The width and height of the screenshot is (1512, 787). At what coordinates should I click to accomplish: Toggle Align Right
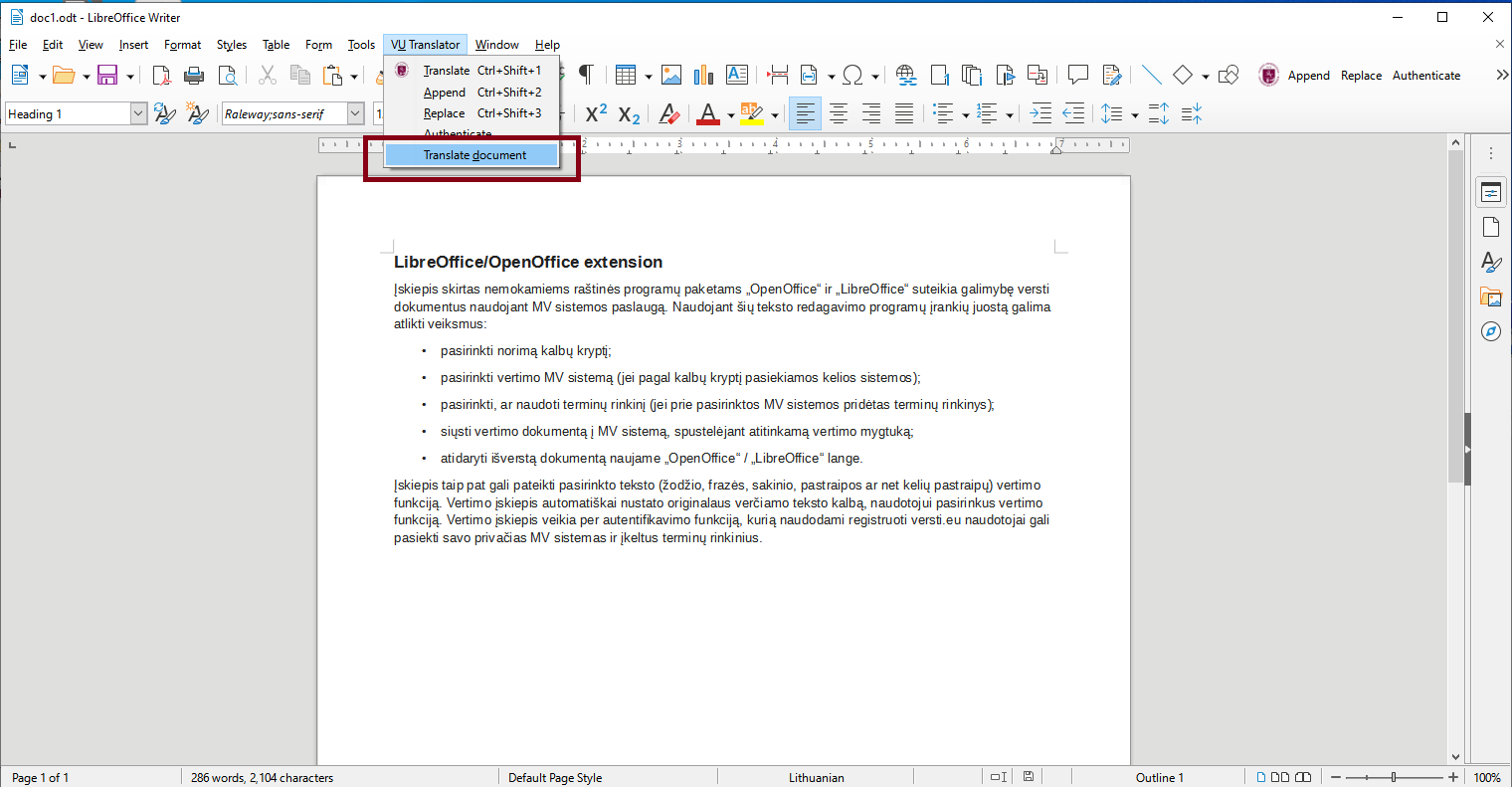pos(871,114)
